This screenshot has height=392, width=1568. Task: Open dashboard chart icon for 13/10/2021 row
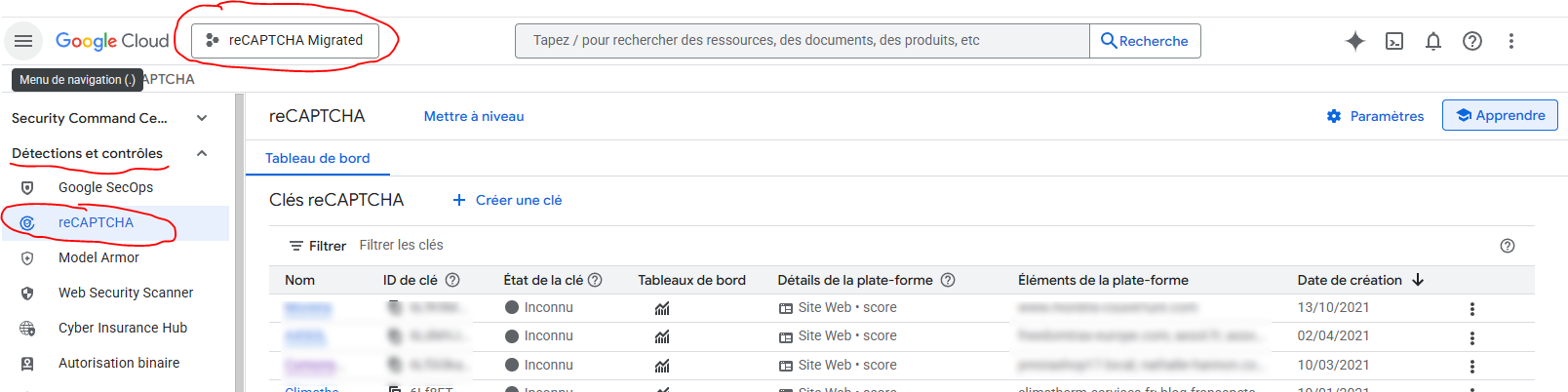(x=662, y=308)
